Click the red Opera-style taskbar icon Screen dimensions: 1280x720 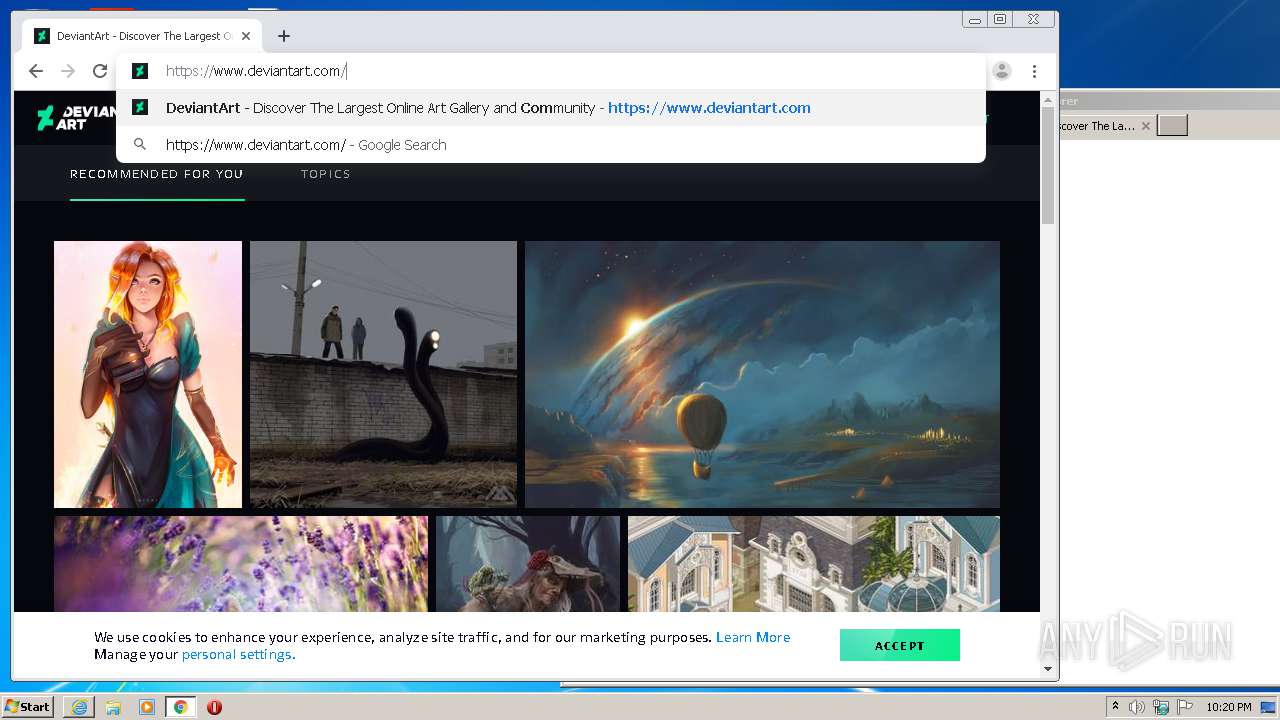click(214, 707)
